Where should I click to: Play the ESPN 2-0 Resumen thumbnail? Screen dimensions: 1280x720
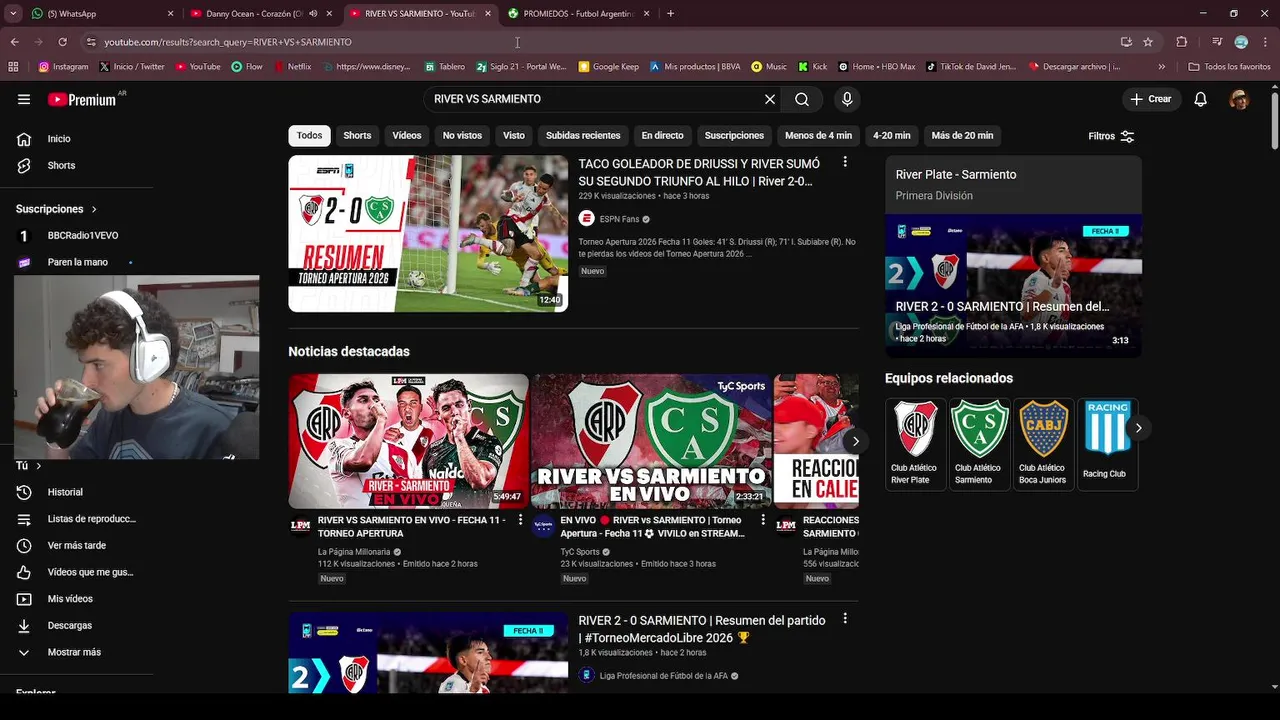point(428,233)
